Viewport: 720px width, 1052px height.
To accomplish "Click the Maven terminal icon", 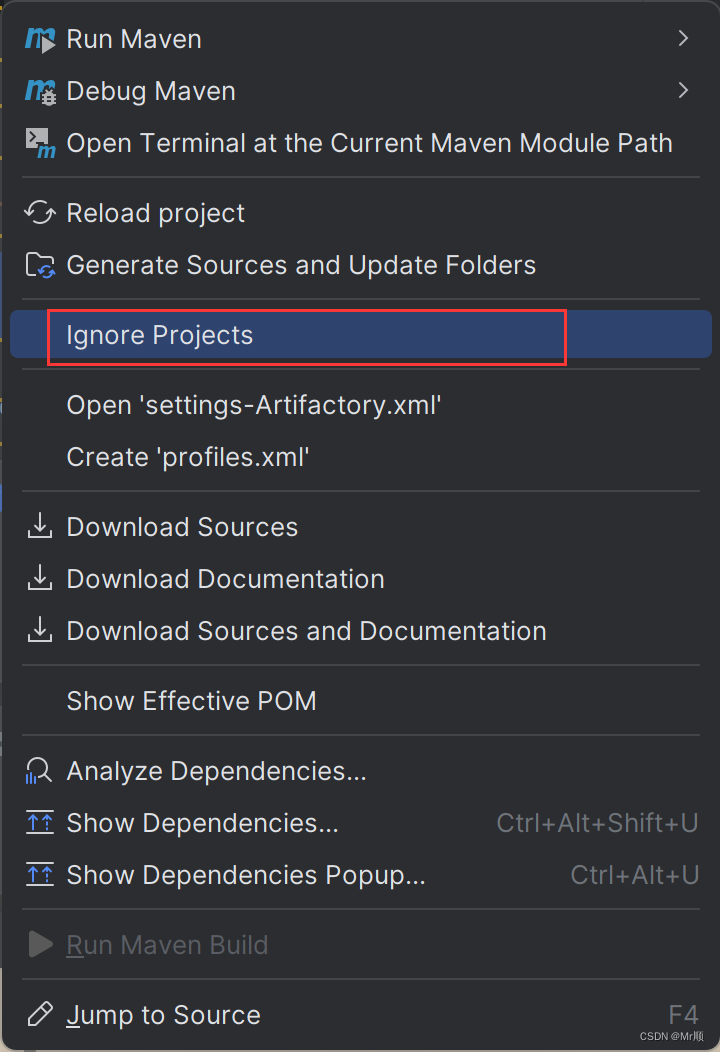I will (38, 142).
